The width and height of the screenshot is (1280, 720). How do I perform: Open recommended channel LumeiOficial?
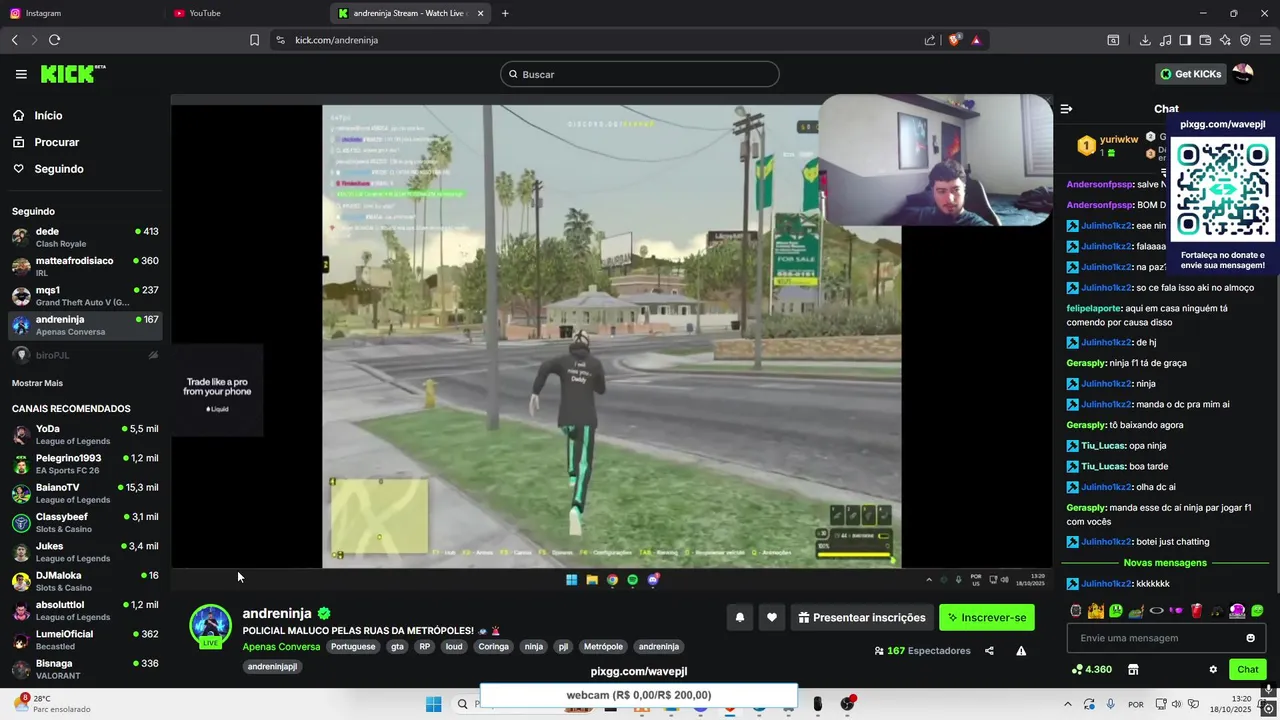pos(85,640)
